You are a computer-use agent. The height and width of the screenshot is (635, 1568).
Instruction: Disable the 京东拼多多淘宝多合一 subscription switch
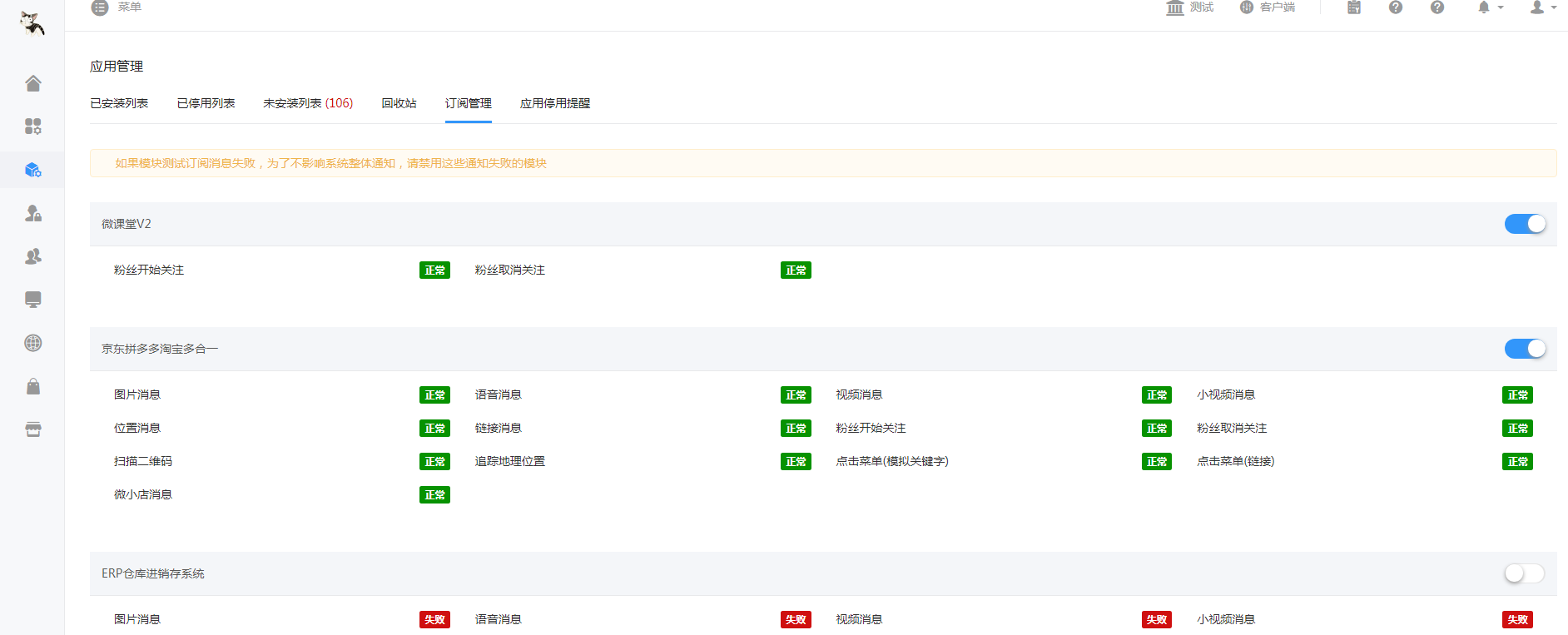coord(1525,349)
